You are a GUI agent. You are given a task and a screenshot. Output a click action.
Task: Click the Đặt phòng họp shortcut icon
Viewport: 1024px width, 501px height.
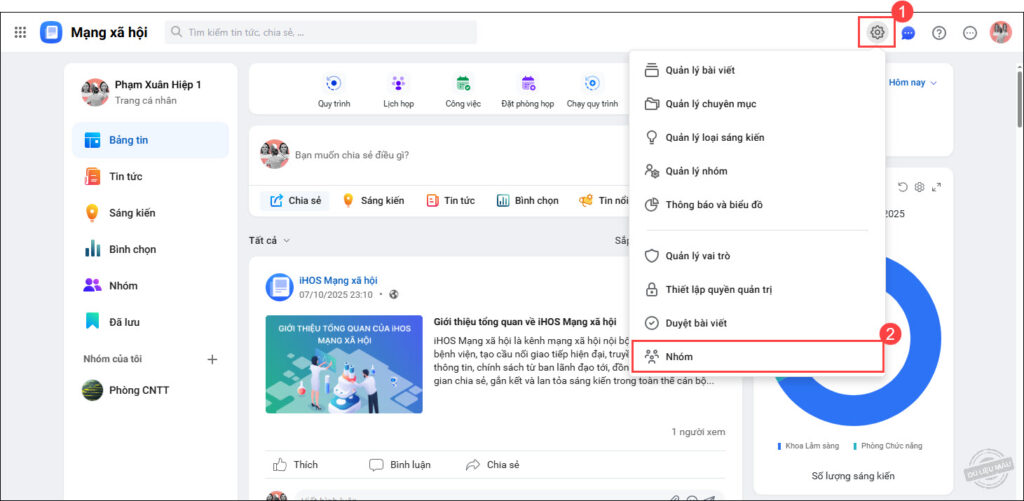click(x=528, y=83)
